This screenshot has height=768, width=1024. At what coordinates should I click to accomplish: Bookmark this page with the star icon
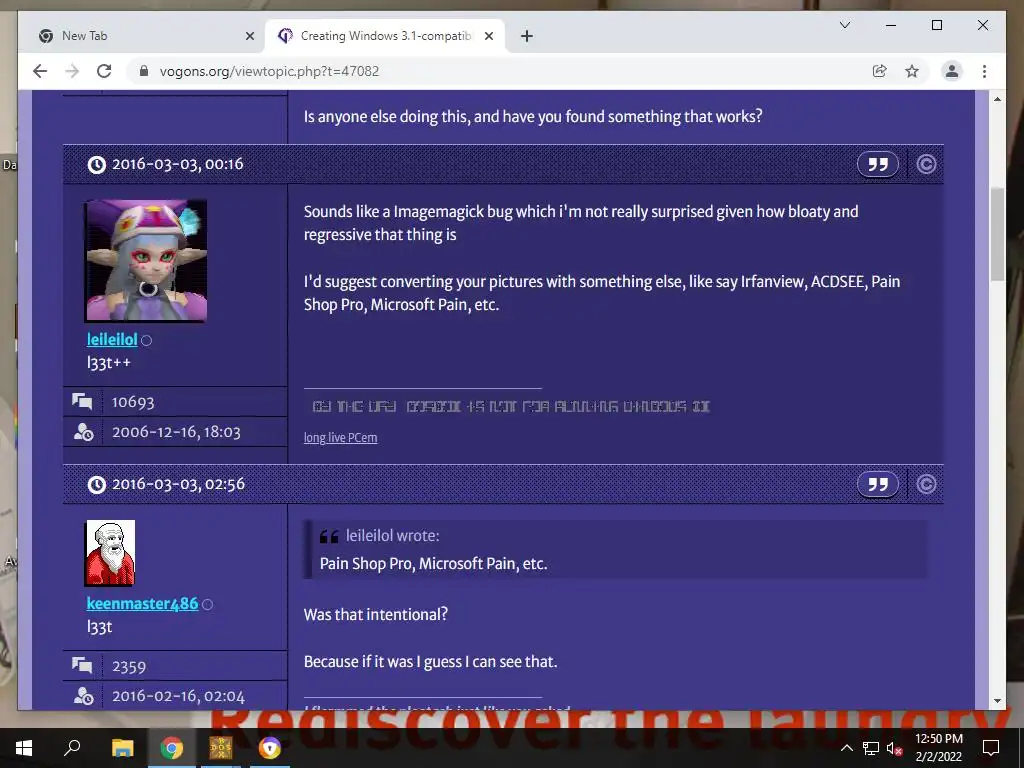[912, 71]
